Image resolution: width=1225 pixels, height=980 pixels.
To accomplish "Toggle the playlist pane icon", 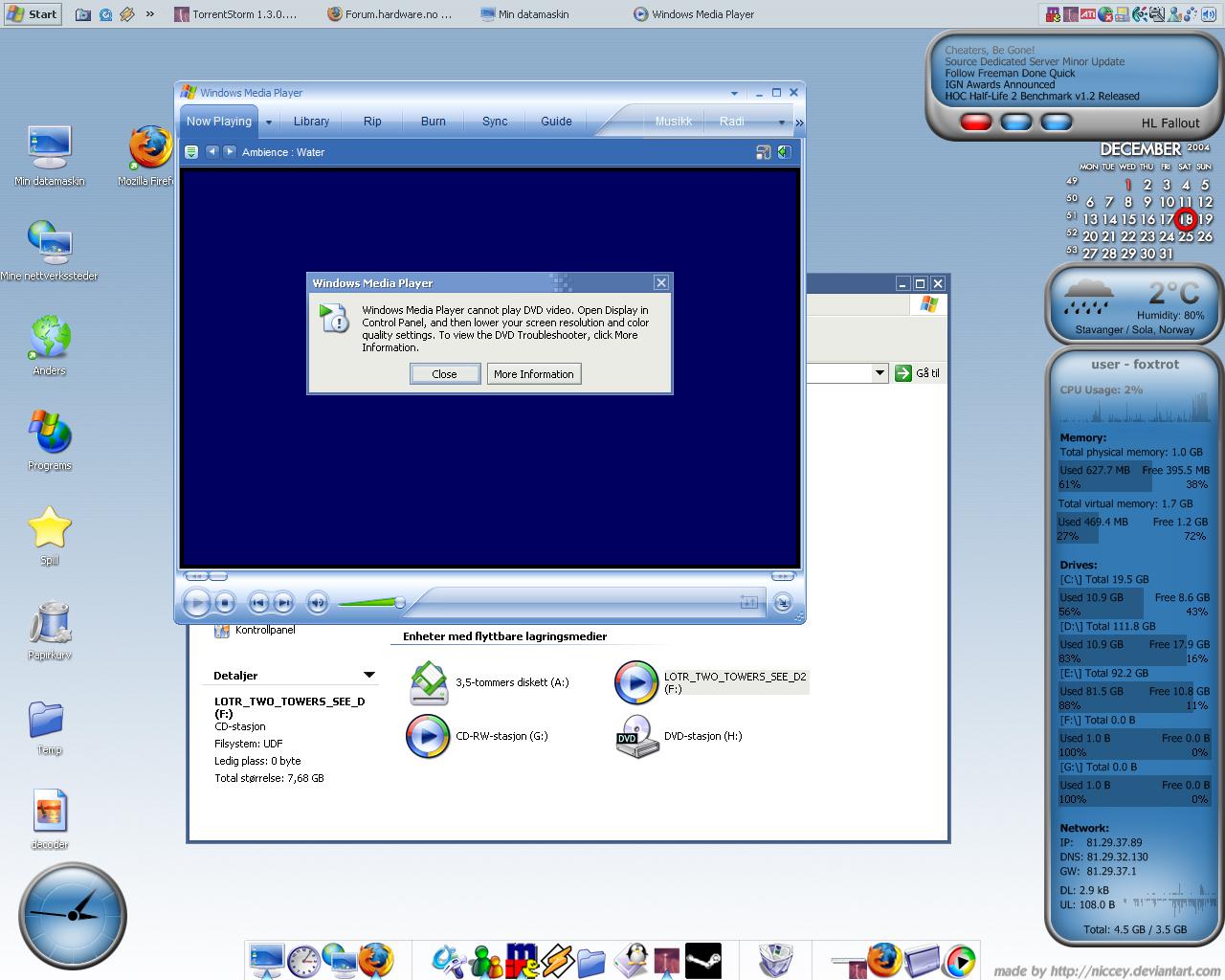I will click(784, 152).
